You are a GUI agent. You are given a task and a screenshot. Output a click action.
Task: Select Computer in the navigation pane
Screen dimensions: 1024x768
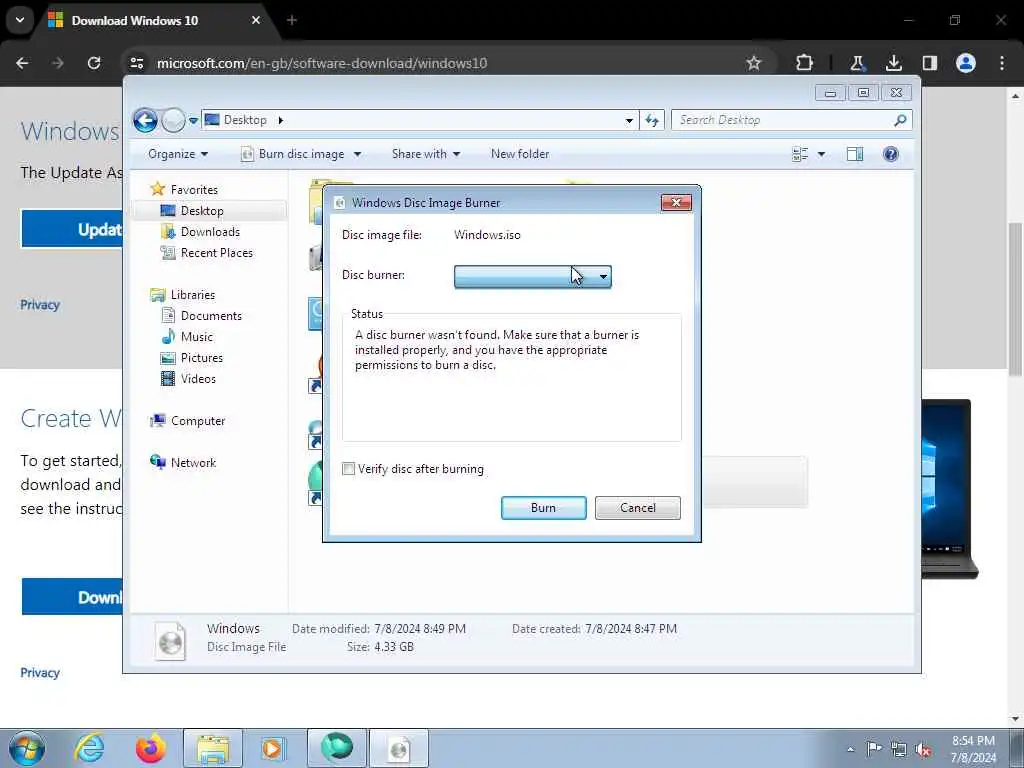(198, 421)
